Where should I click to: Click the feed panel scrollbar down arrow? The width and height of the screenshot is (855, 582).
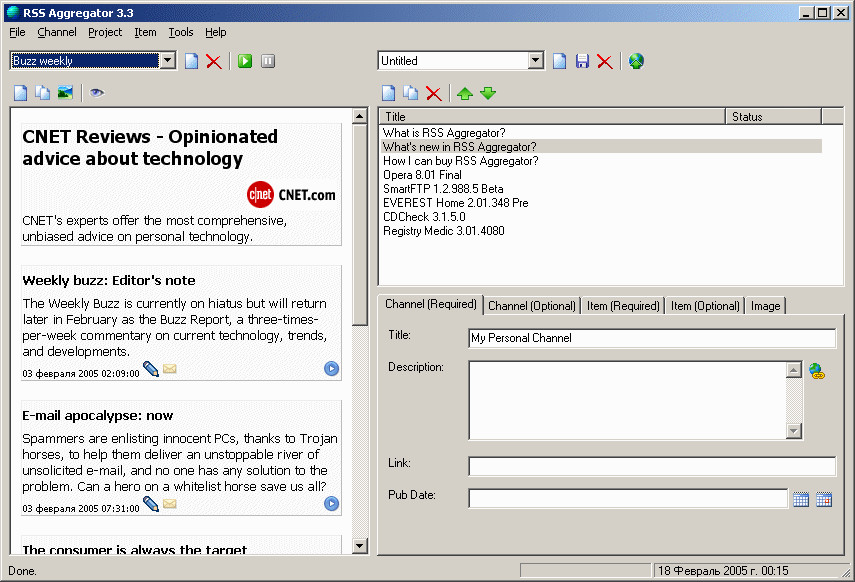(x=360, y=545)
